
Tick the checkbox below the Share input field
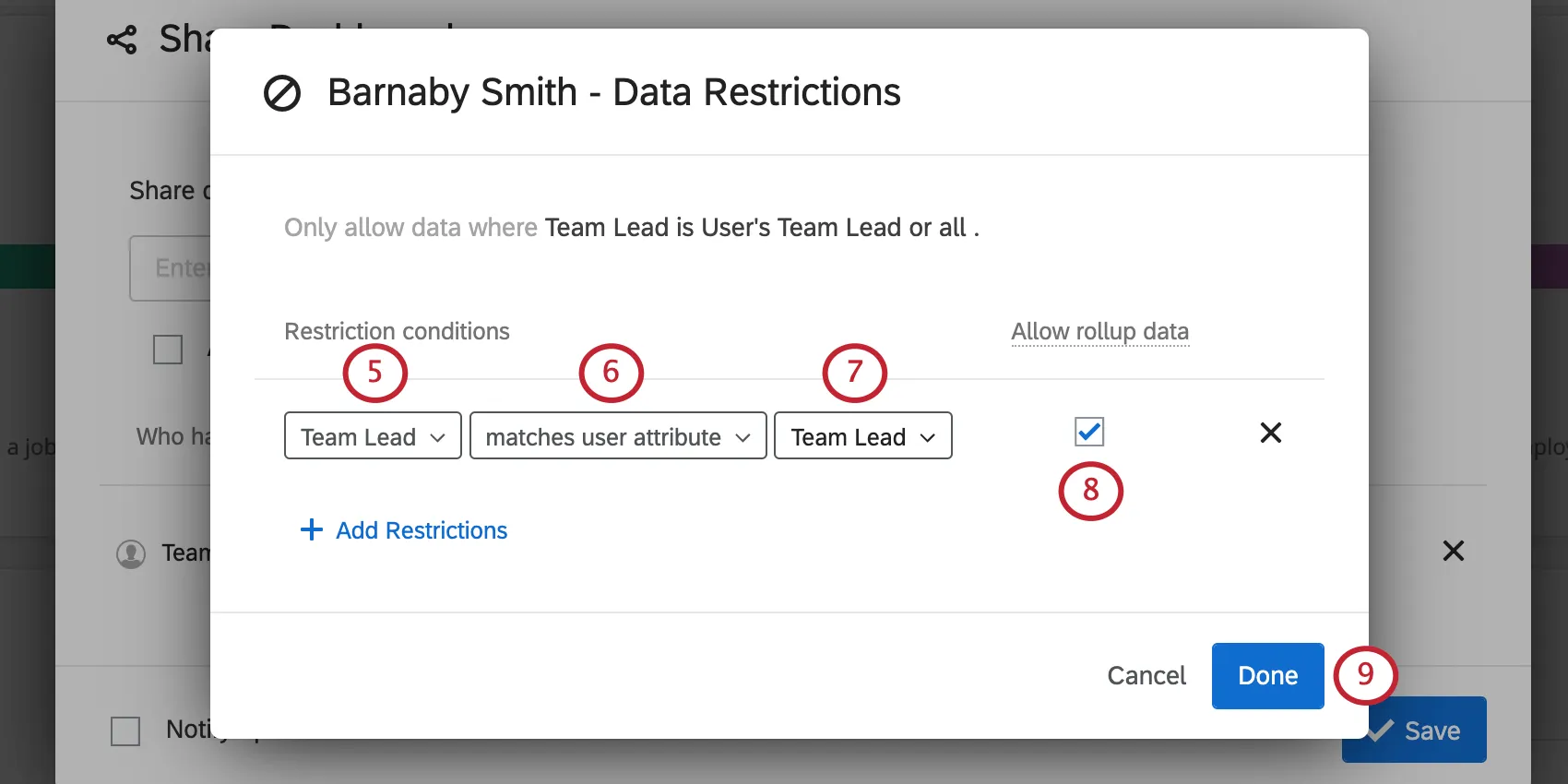168,350
